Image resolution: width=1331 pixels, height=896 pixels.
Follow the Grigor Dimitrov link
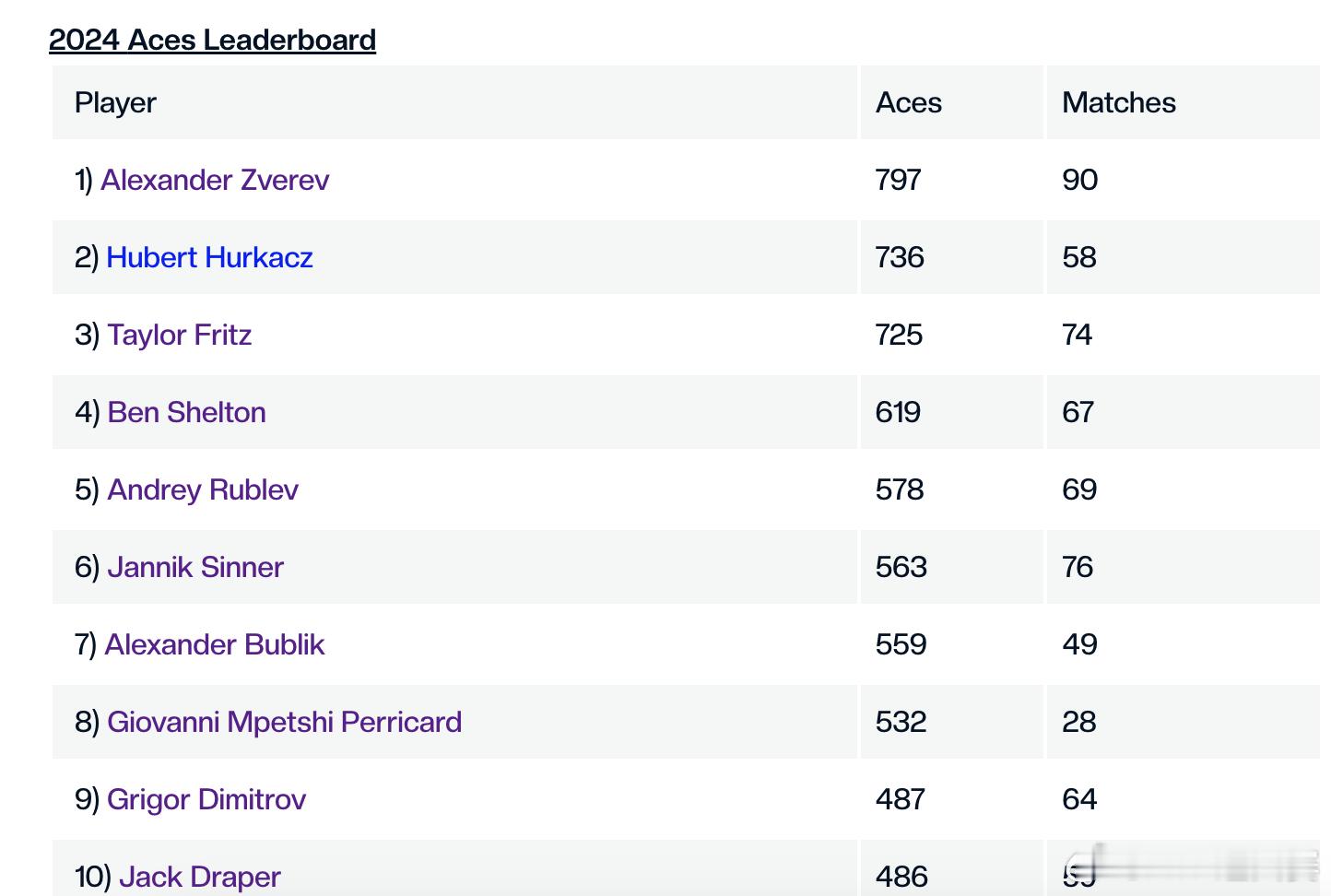point(206,799)
